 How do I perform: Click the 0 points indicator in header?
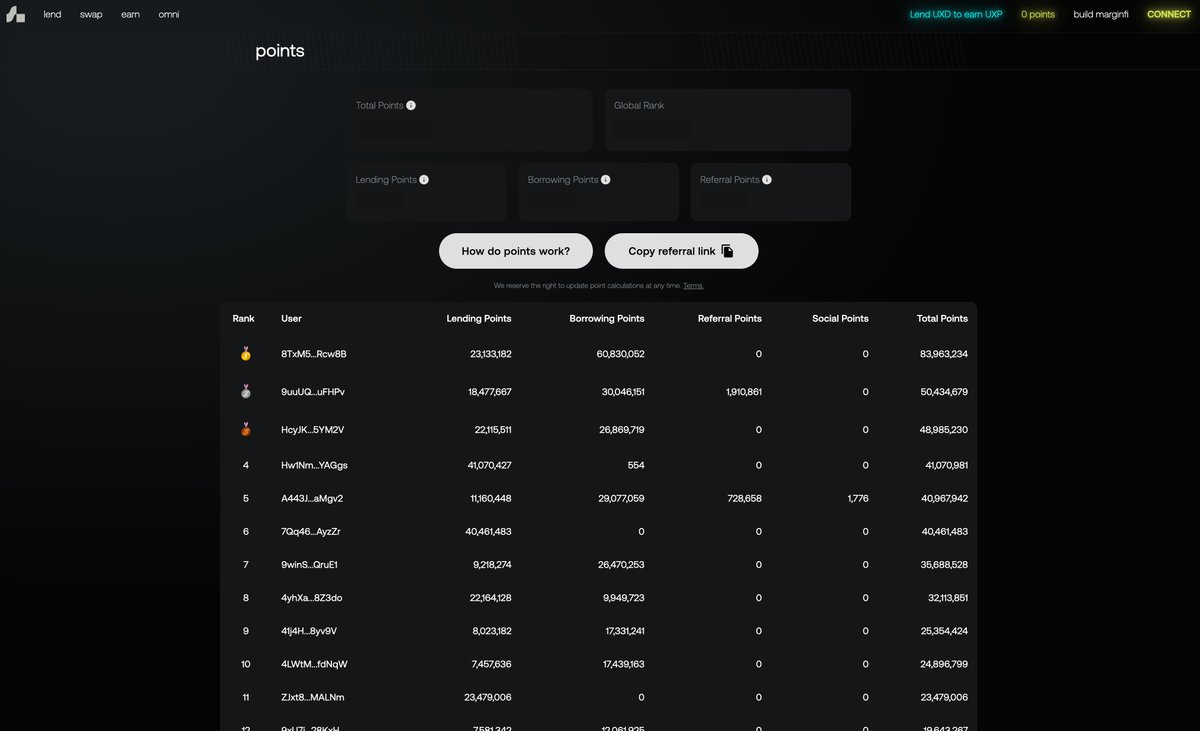1038,15
